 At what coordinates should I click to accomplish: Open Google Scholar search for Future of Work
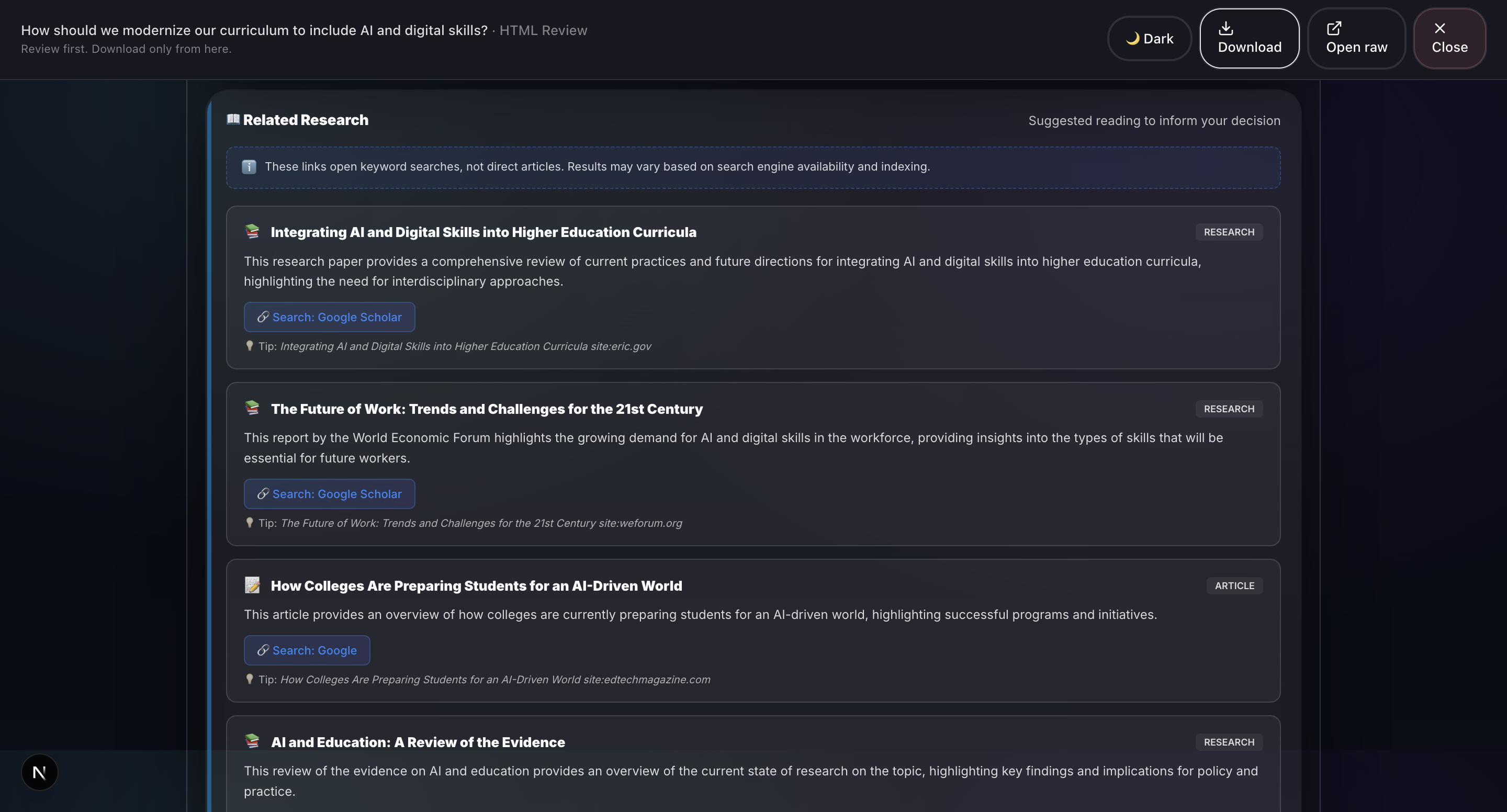(x=329, y=494)
